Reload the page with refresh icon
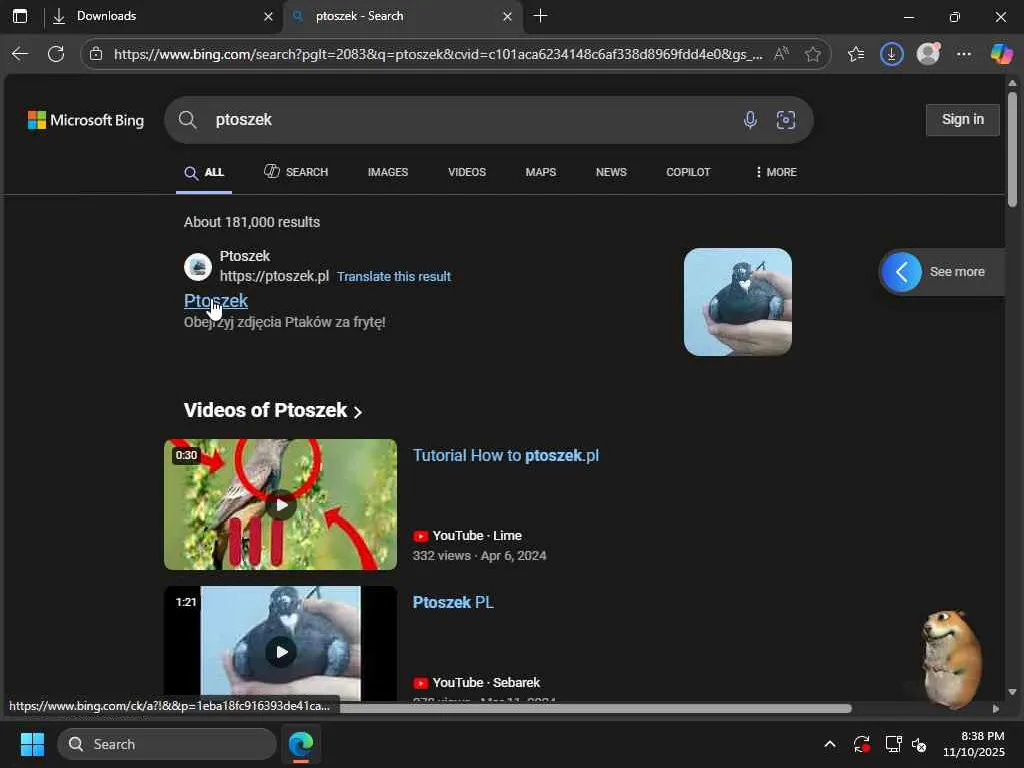Screen dimensions: 1024x768 56,54
